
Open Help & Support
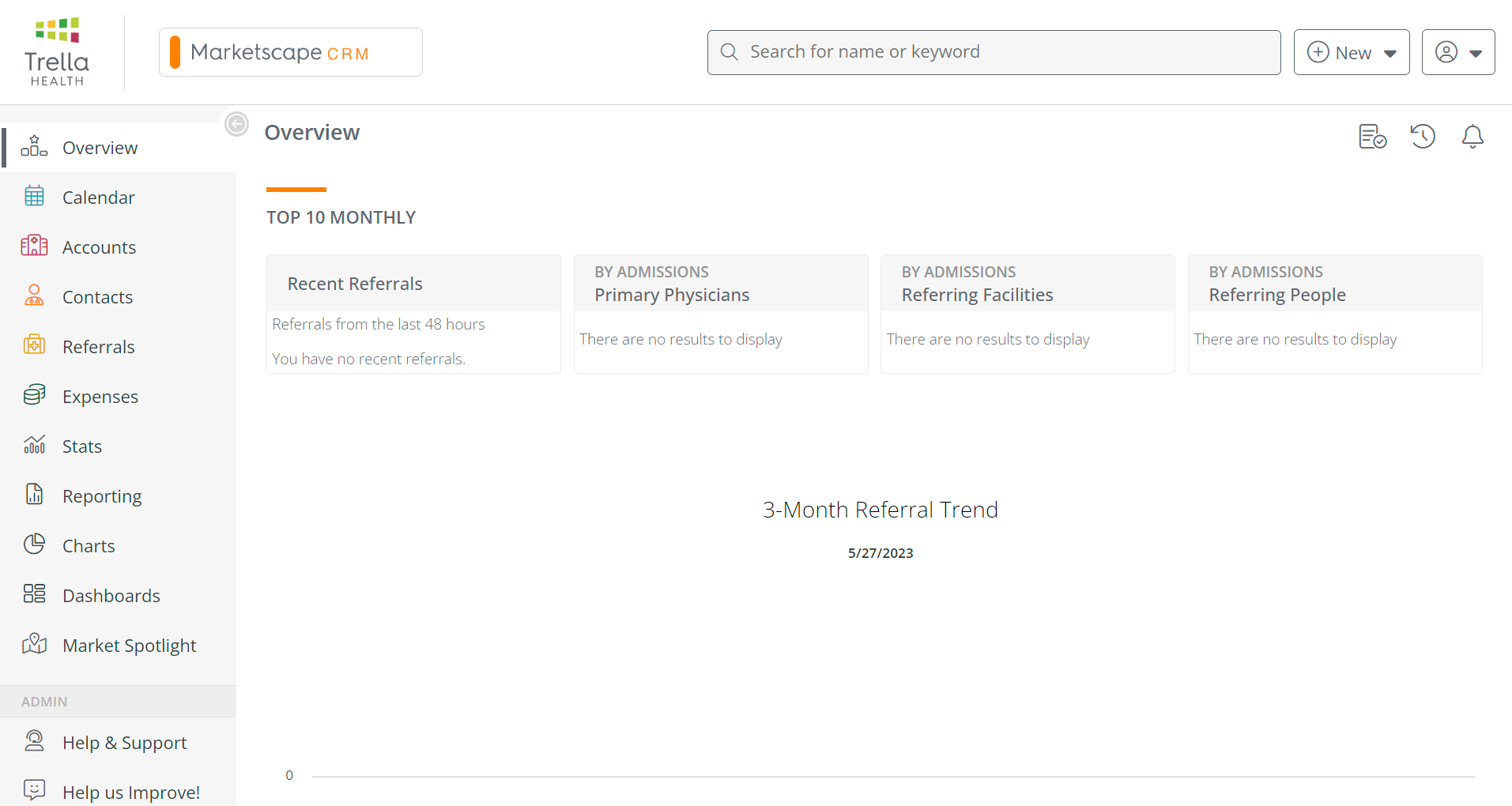pos(124,743)
